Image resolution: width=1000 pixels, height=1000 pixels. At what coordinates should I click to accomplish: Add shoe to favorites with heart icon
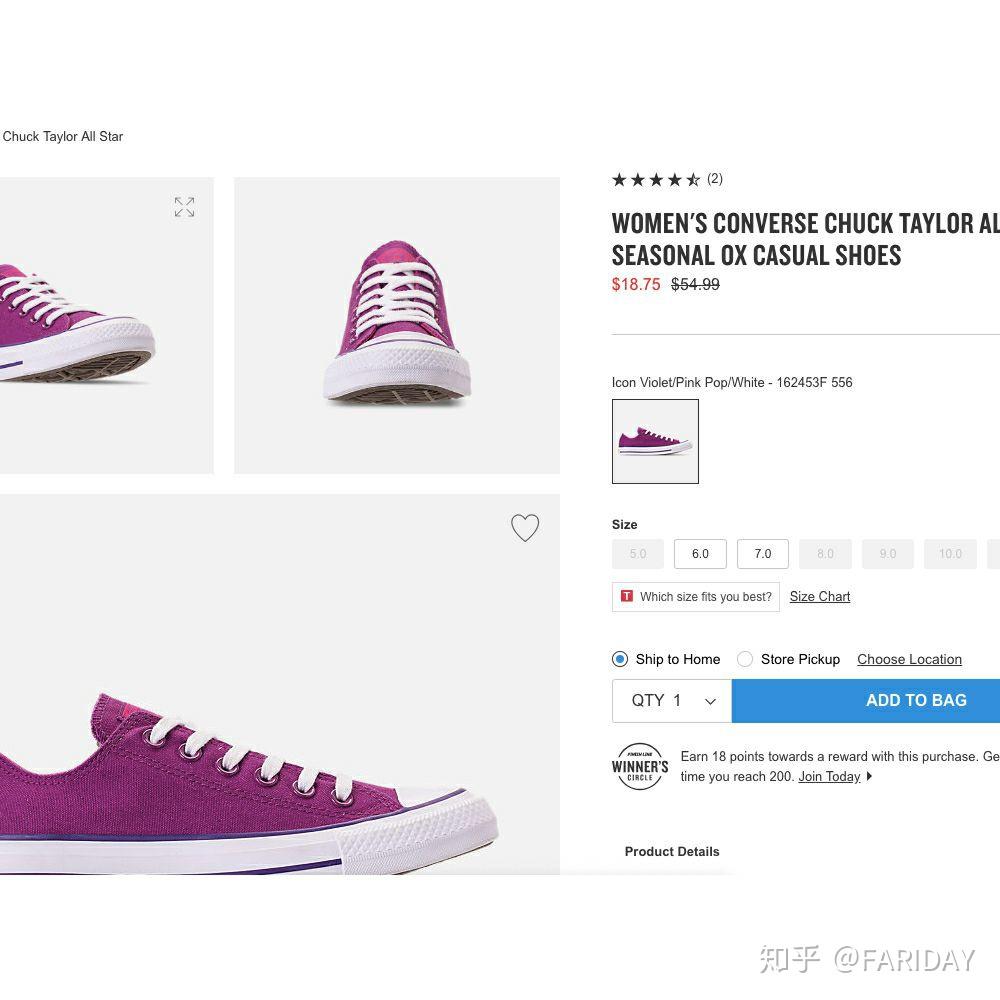click(525, 528)
